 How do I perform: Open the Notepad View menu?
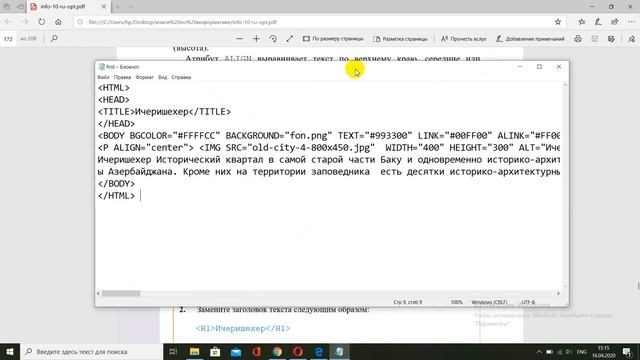pyautogui.click(x=162, y=77)
